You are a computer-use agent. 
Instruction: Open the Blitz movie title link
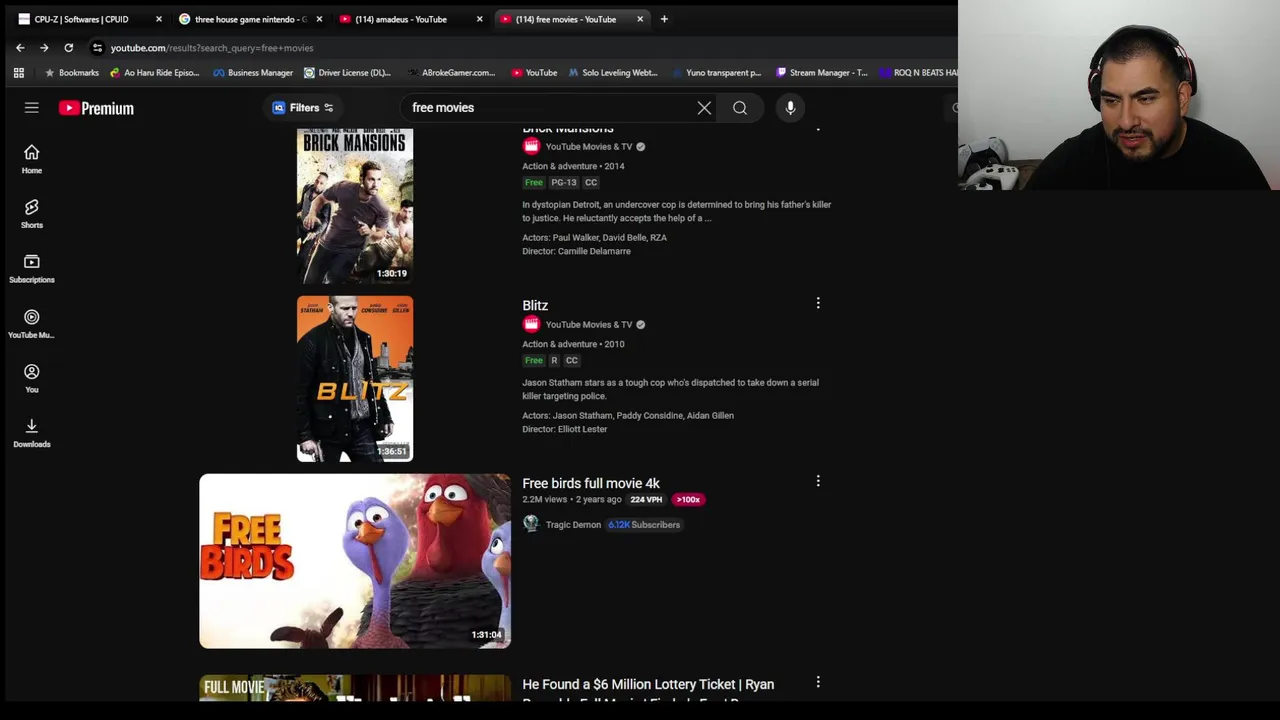pos(535,305)
